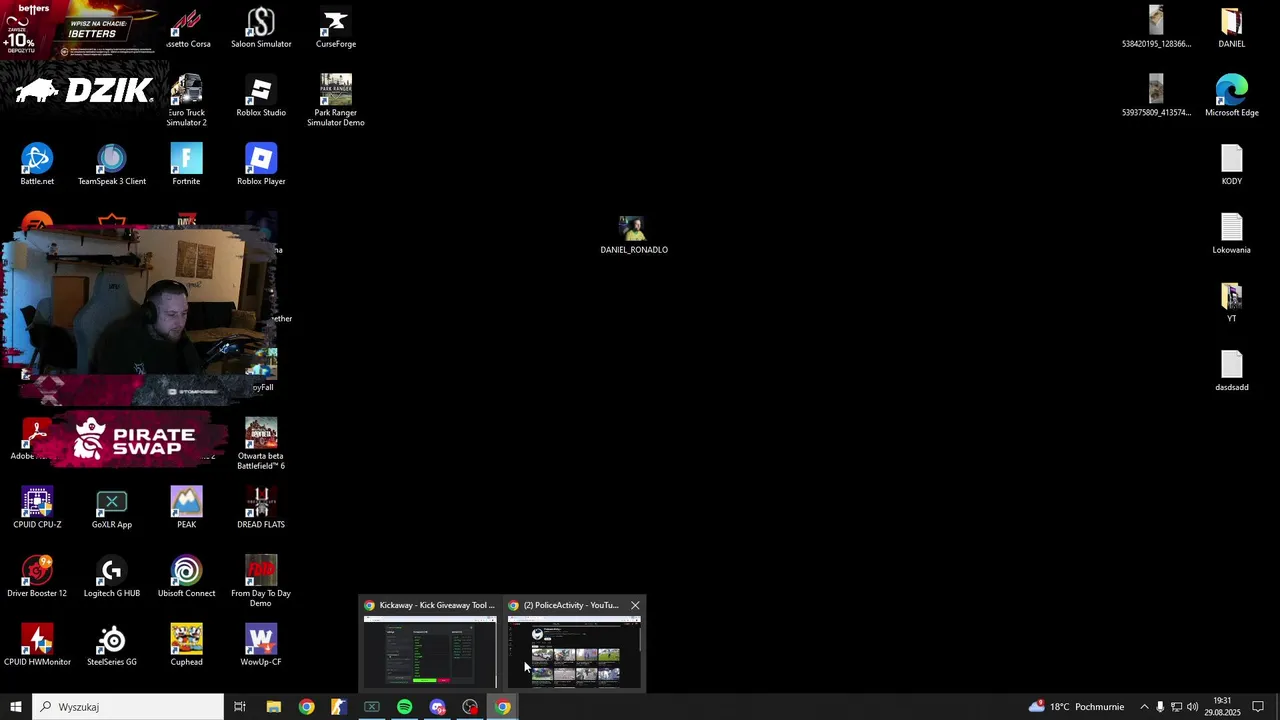Select the Lokowania text file icon

click(x=1232, y=234)
